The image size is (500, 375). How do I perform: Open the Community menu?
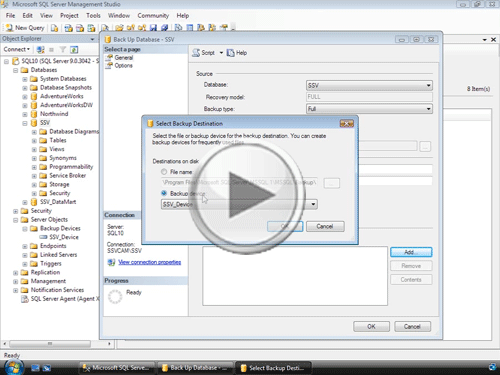pyautogui.click(x=153, y=16)
